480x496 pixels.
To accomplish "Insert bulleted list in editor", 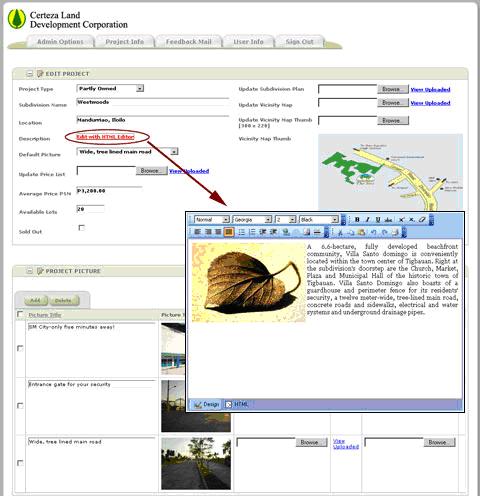I will pyautogui.click(x=242, y=232).
